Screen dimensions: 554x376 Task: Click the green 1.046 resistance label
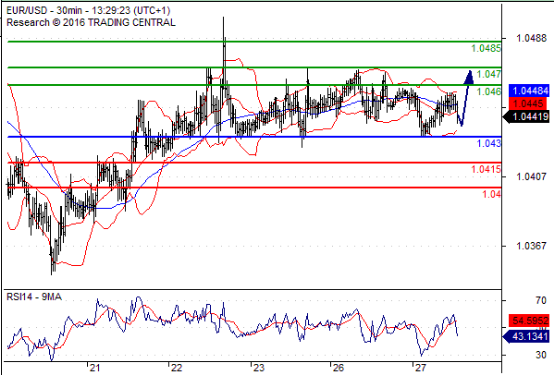[x=489, y=92]
